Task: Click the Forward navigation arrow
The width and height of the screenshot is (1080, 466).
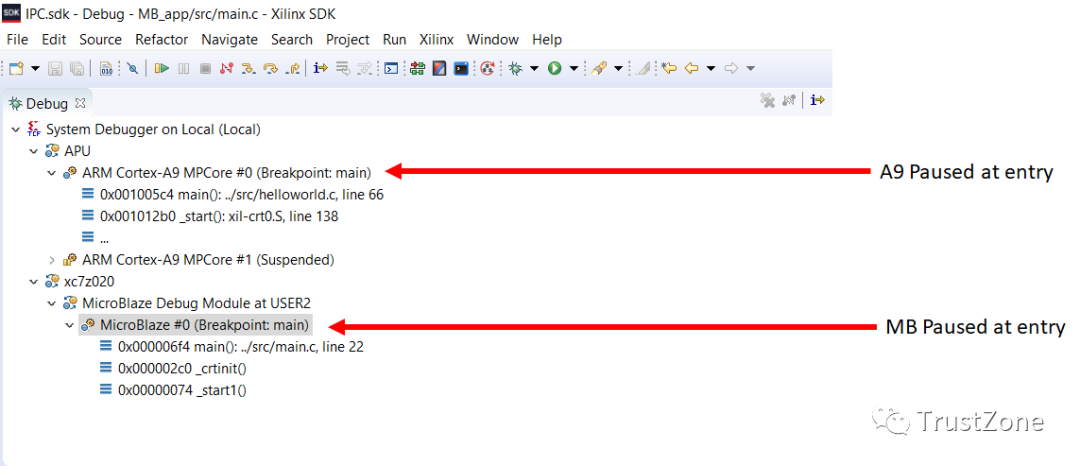Action: click(x=731, y=68)
